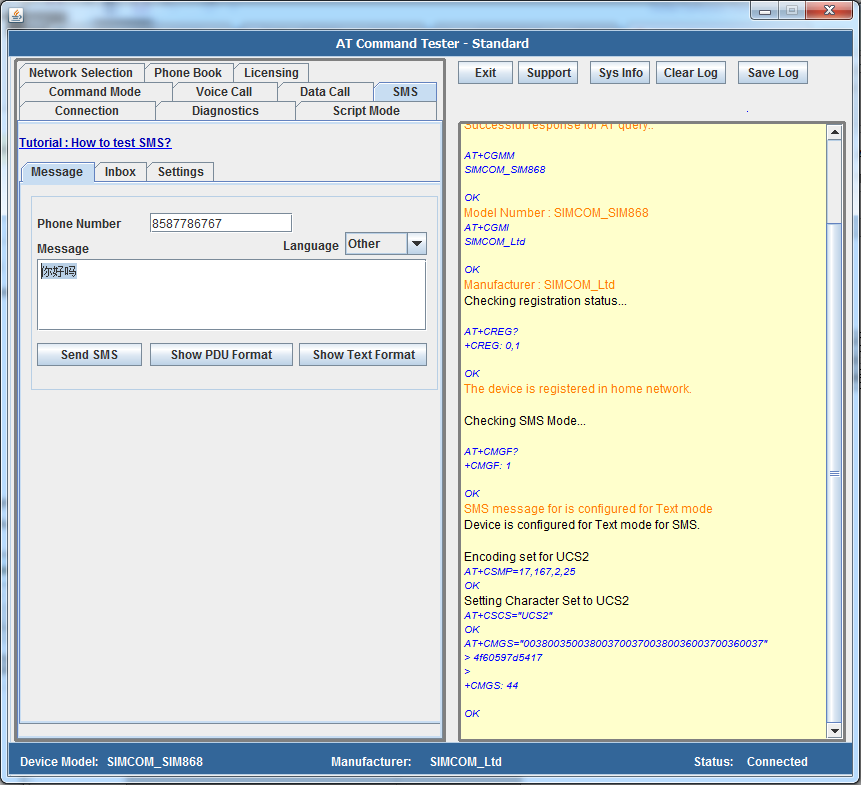Click the 'Checking SMS Mode...' line

(x=524, y=421)
